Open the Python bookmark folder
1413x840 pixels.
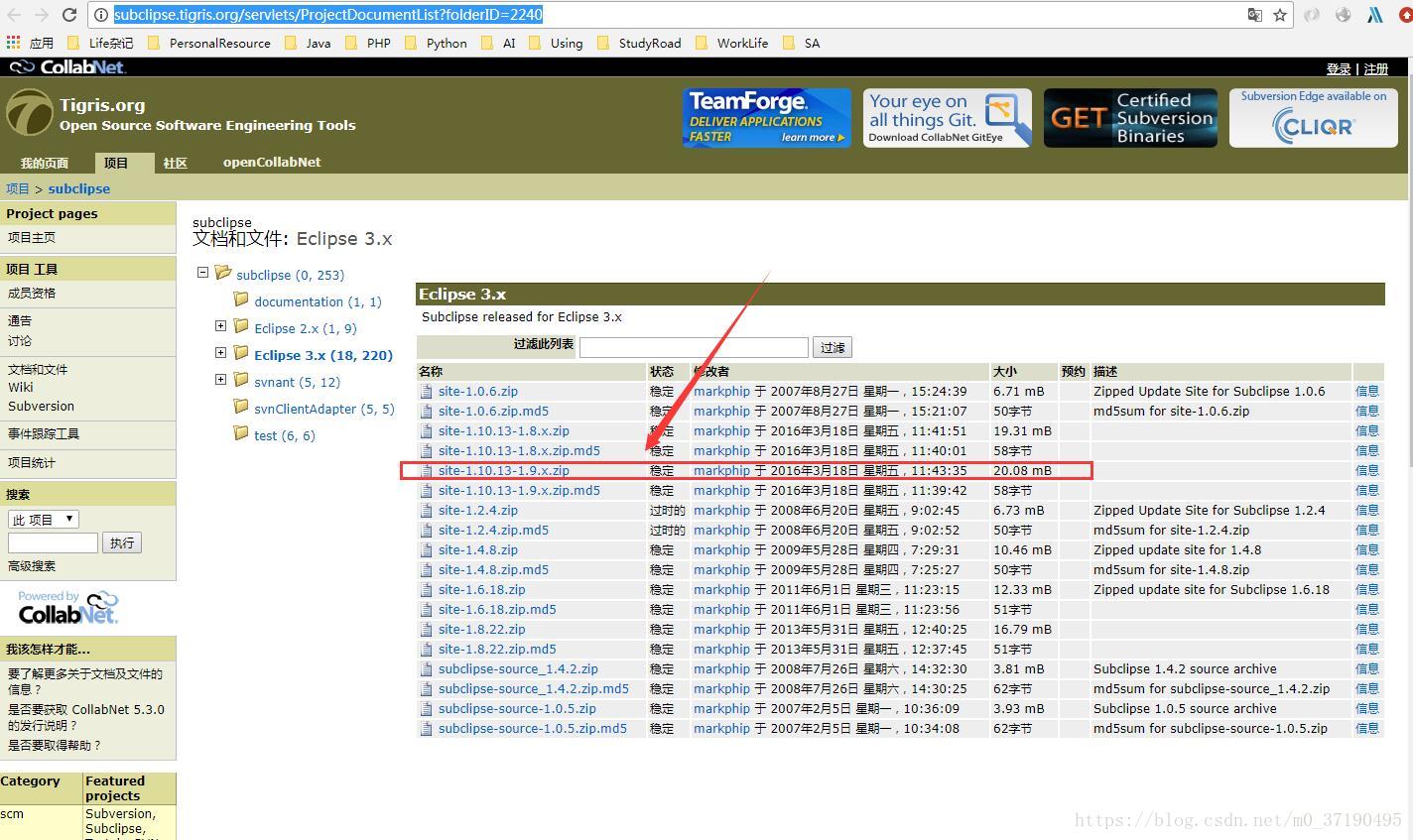pos(436,43)
